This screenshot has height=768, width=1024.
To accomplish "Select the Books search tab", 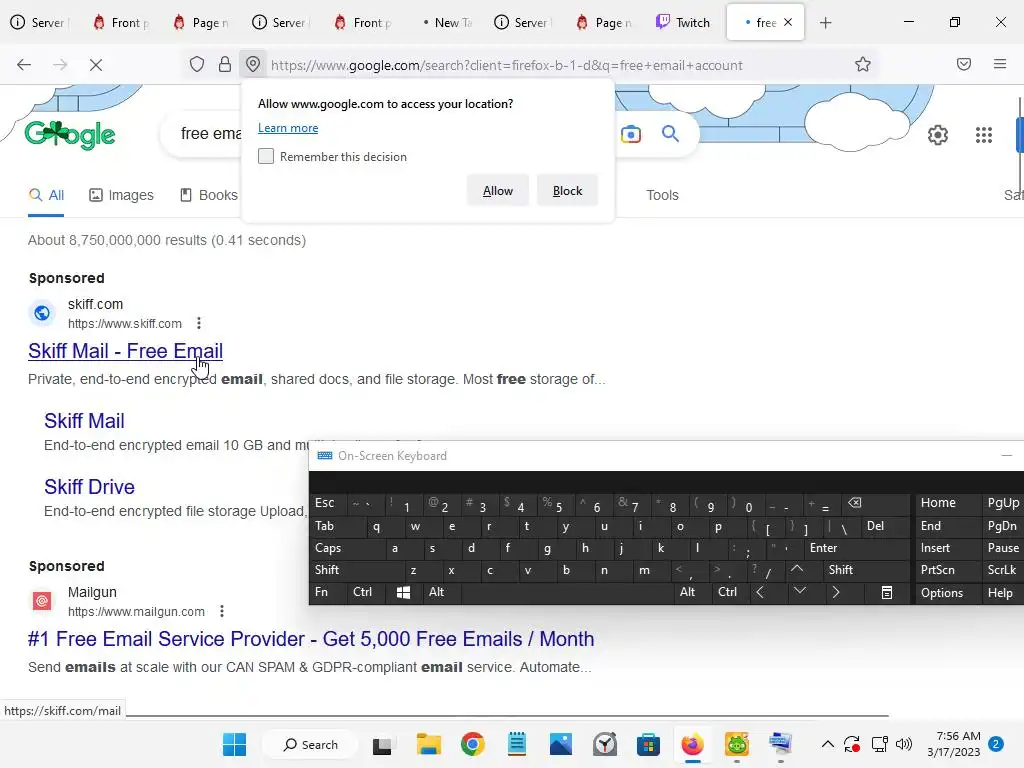I will coord(209,195).
